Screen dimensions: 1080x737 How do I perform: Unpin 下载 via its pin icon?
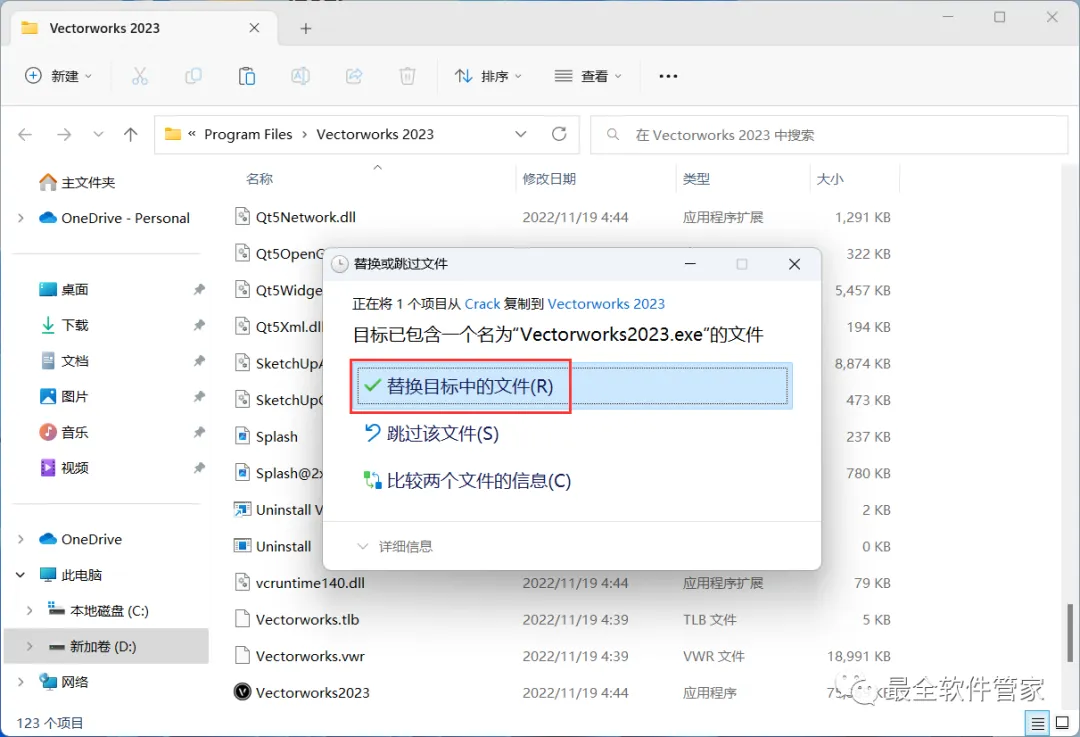coord(199,325)
